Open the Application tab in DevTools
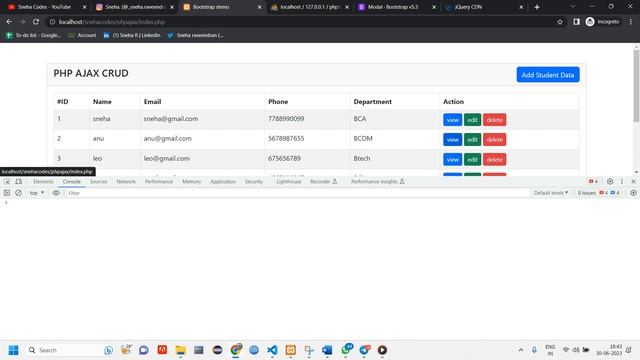Screen dimensions: 640x360 coord(223,182)
